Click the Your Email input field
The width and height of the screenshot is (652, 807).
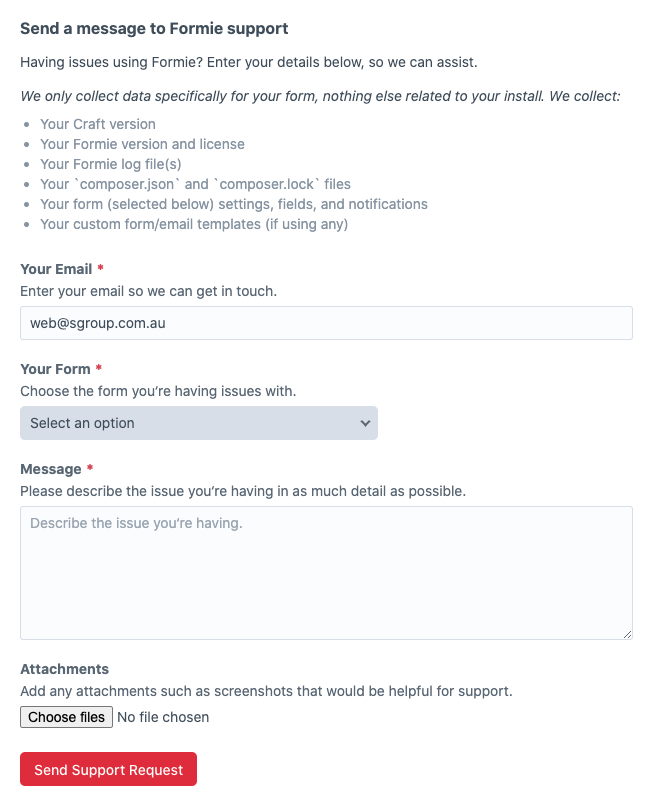326,323
